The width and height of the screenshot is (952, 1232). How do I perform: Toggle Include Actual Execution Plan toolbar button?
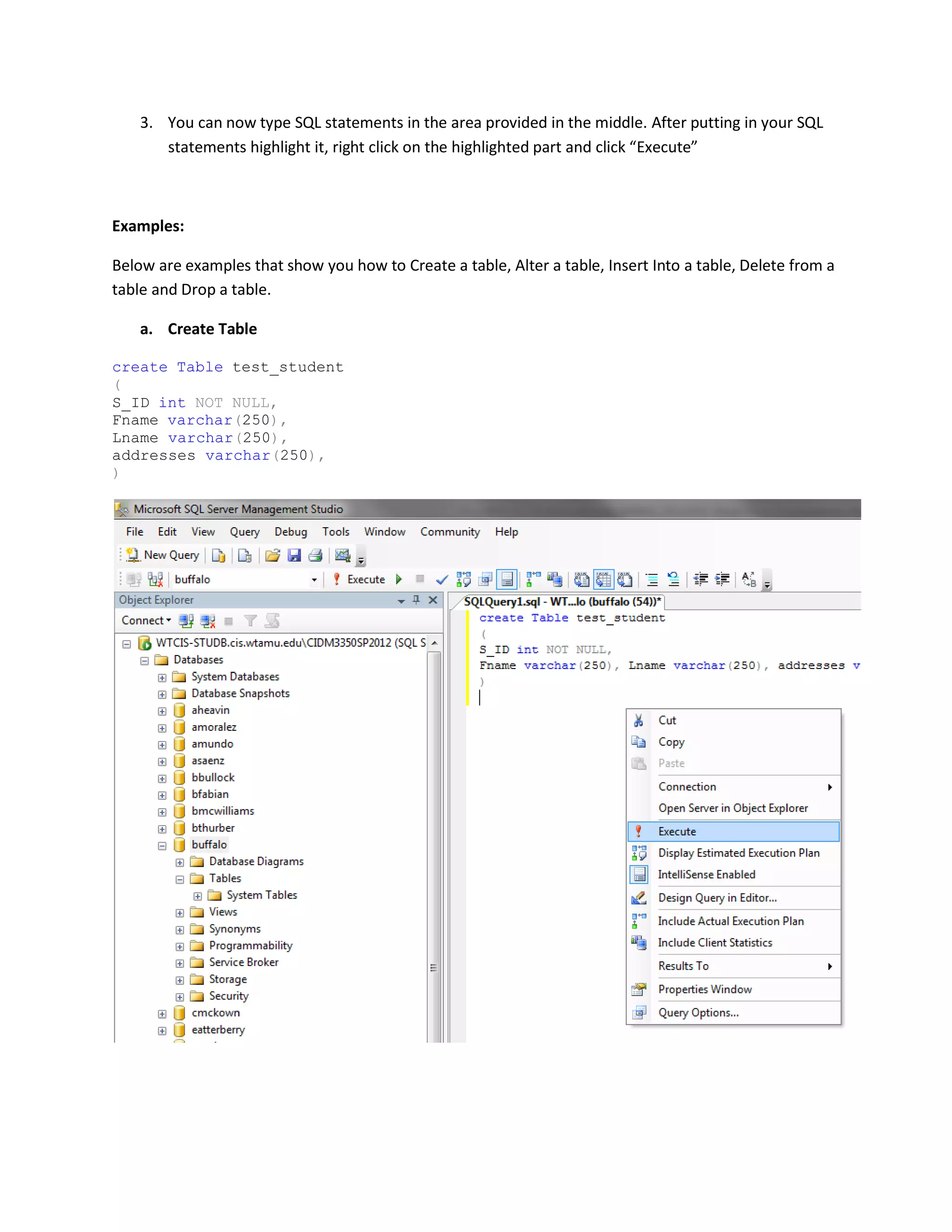533,579
